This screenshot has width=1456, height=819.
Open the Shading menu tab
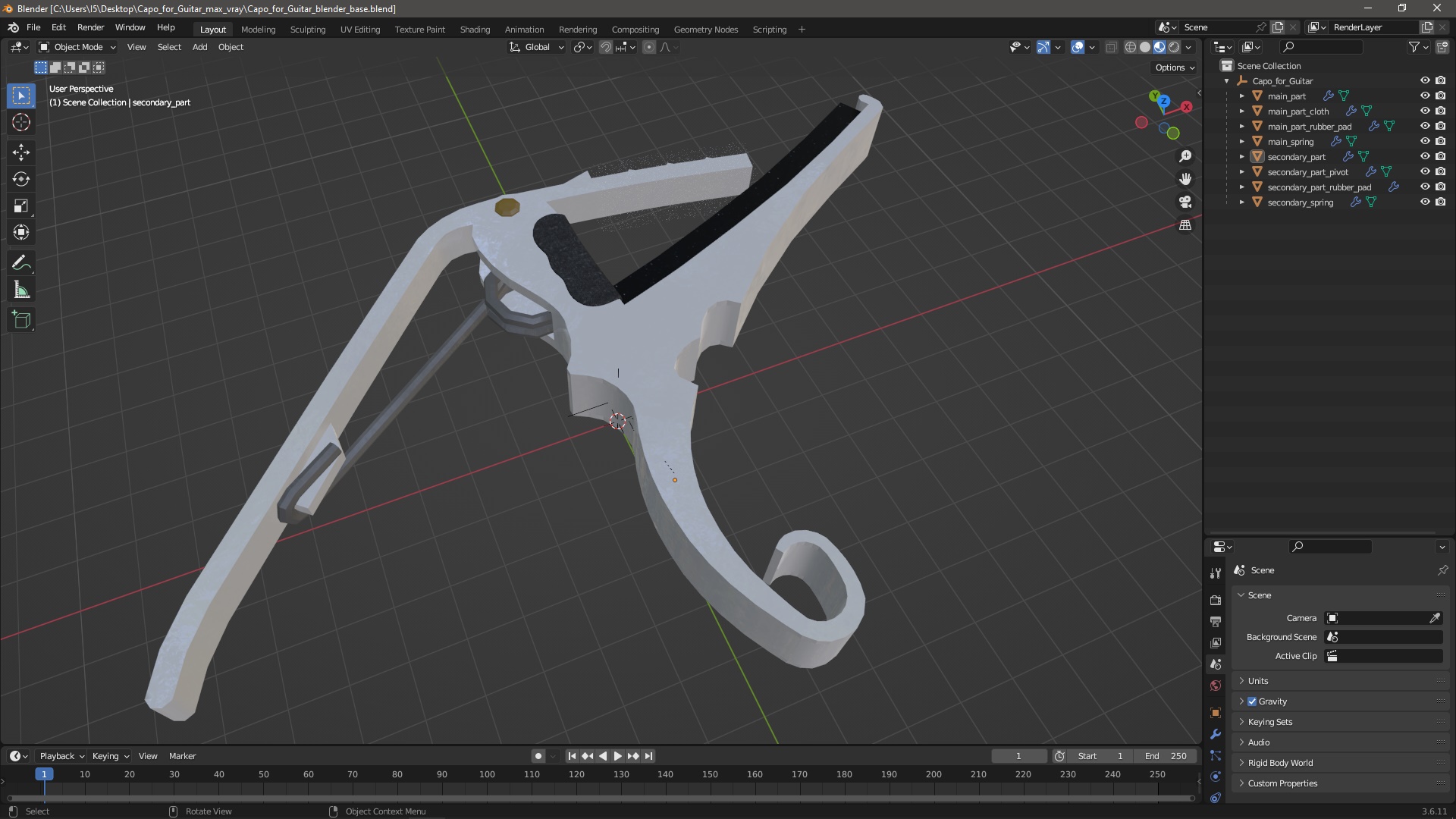474,28
